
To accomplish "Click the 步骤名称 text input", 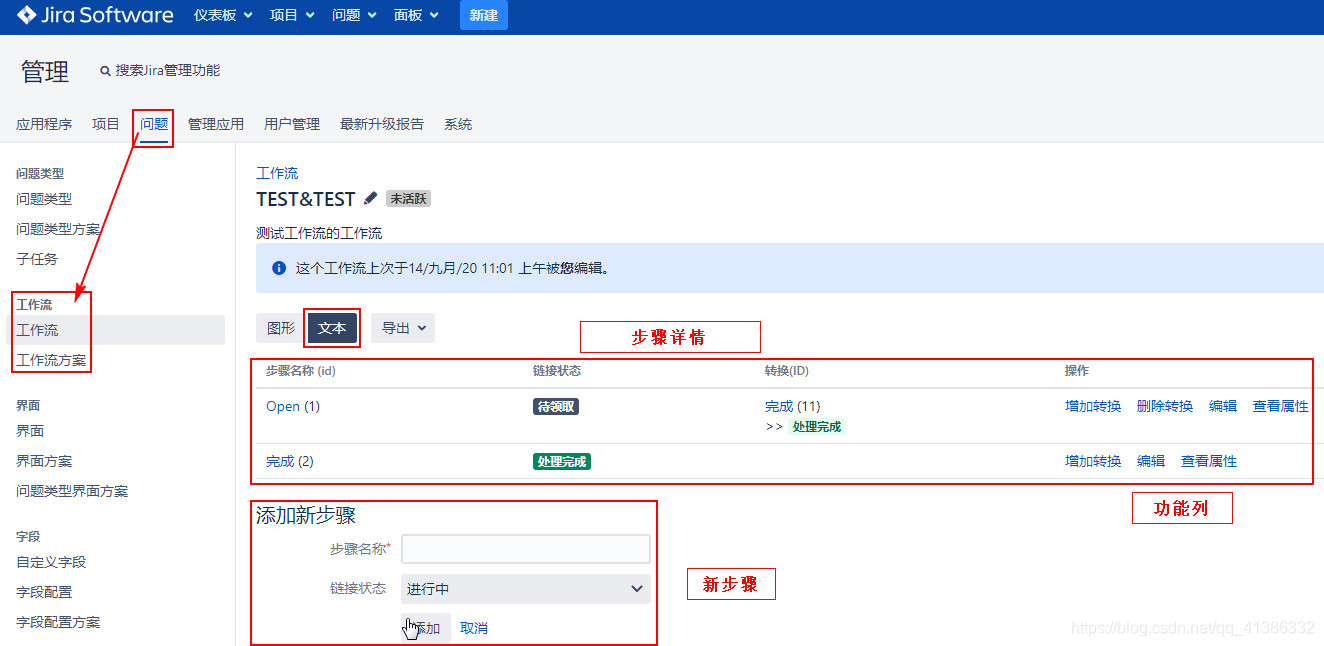I will pyautogui.click(x=526, y=549).
